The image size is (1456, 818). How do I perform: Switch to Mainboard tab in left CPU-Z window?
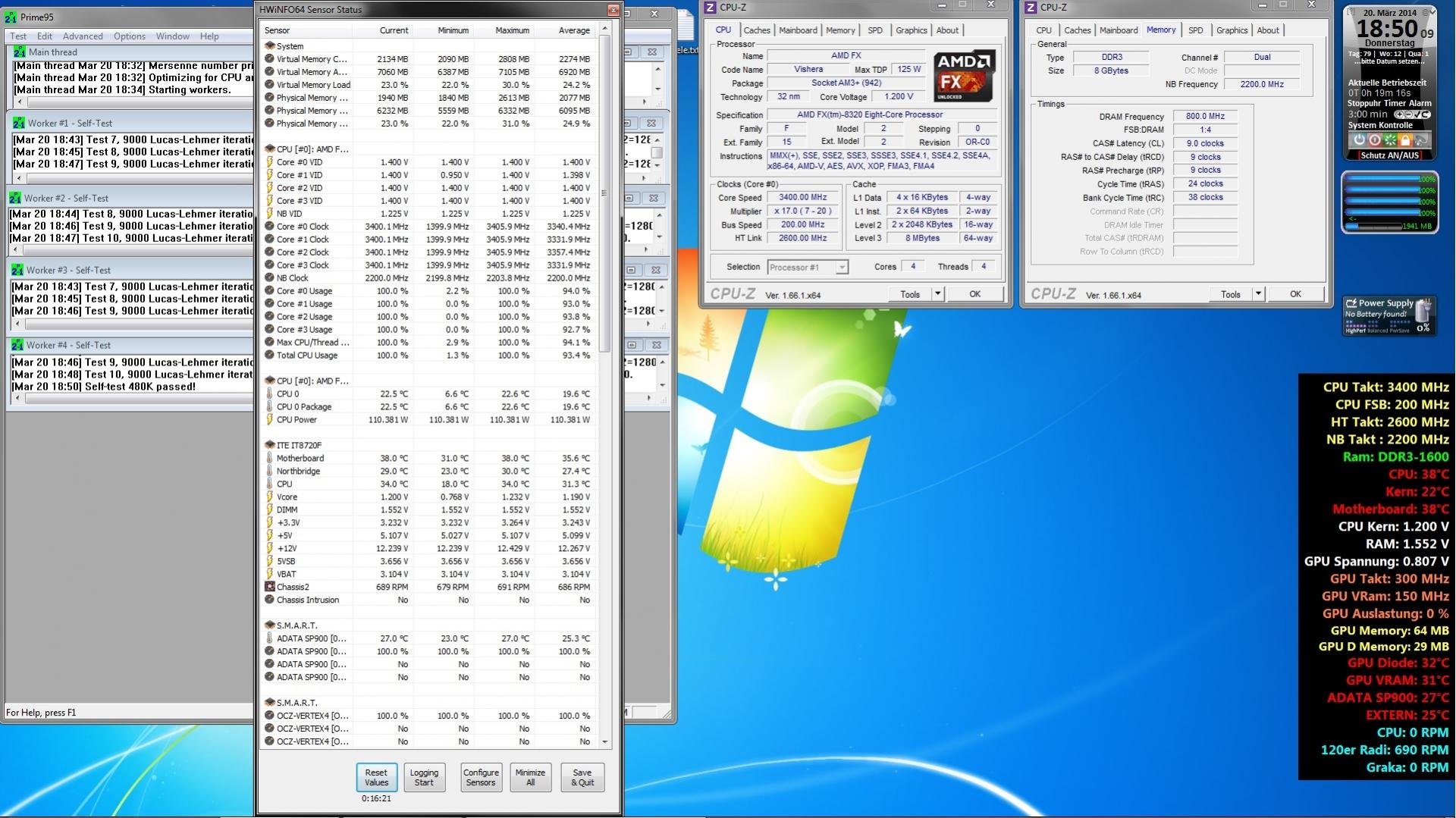(799, 30)
